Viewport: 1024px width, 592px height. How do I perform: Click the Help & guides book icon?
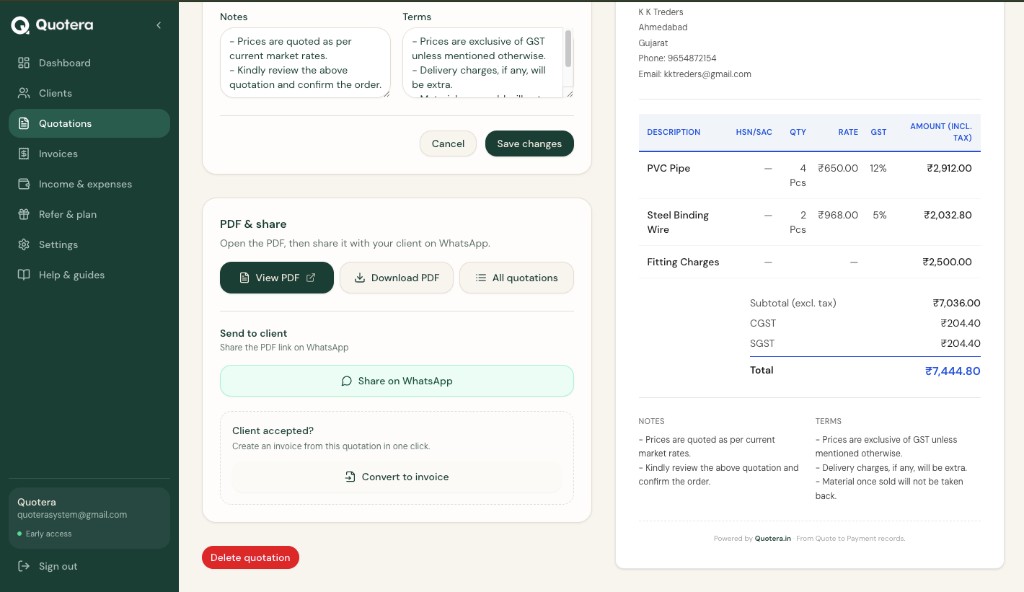(24, 275)
